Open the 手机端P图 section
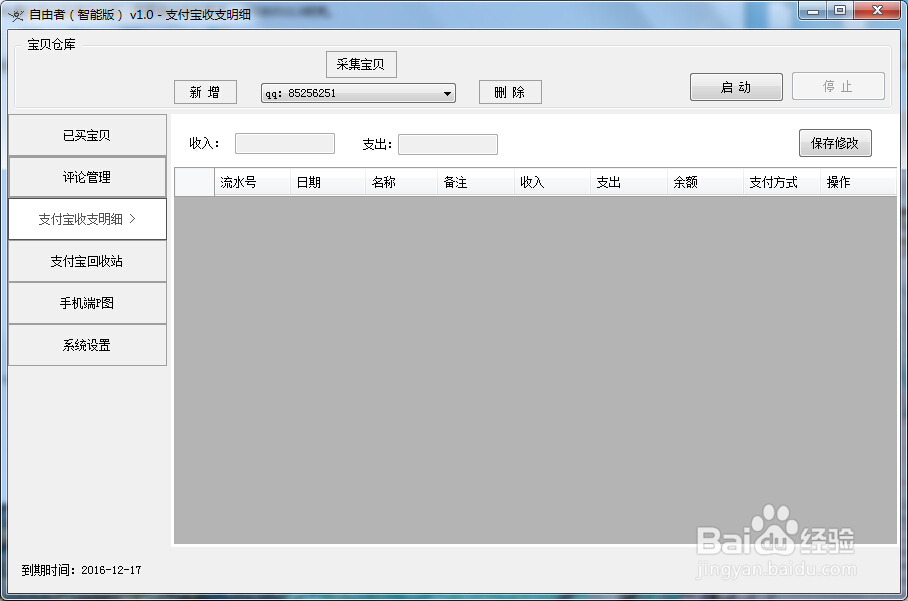This screenshot has height=601, width=908. (x=87, y=303)
